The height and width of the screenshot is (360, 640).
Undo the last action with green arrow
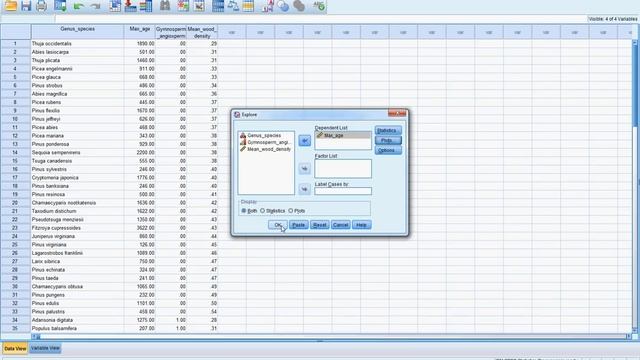(78, 6)
